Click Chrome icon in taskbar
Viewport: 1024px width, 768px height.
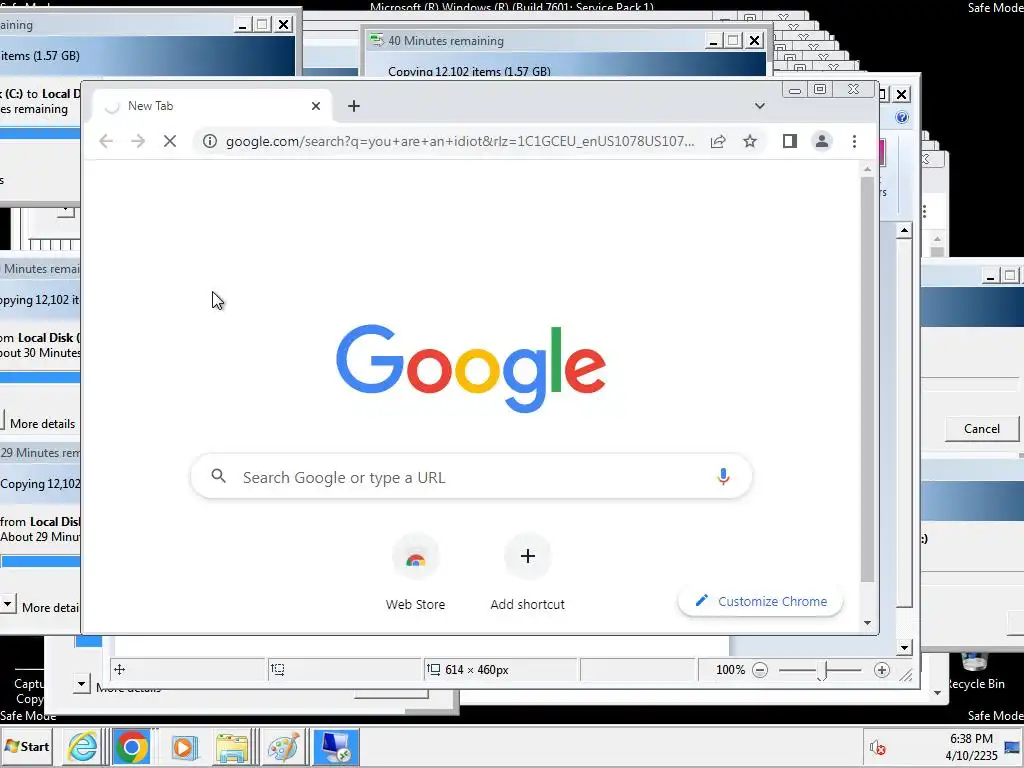(131, 746)
